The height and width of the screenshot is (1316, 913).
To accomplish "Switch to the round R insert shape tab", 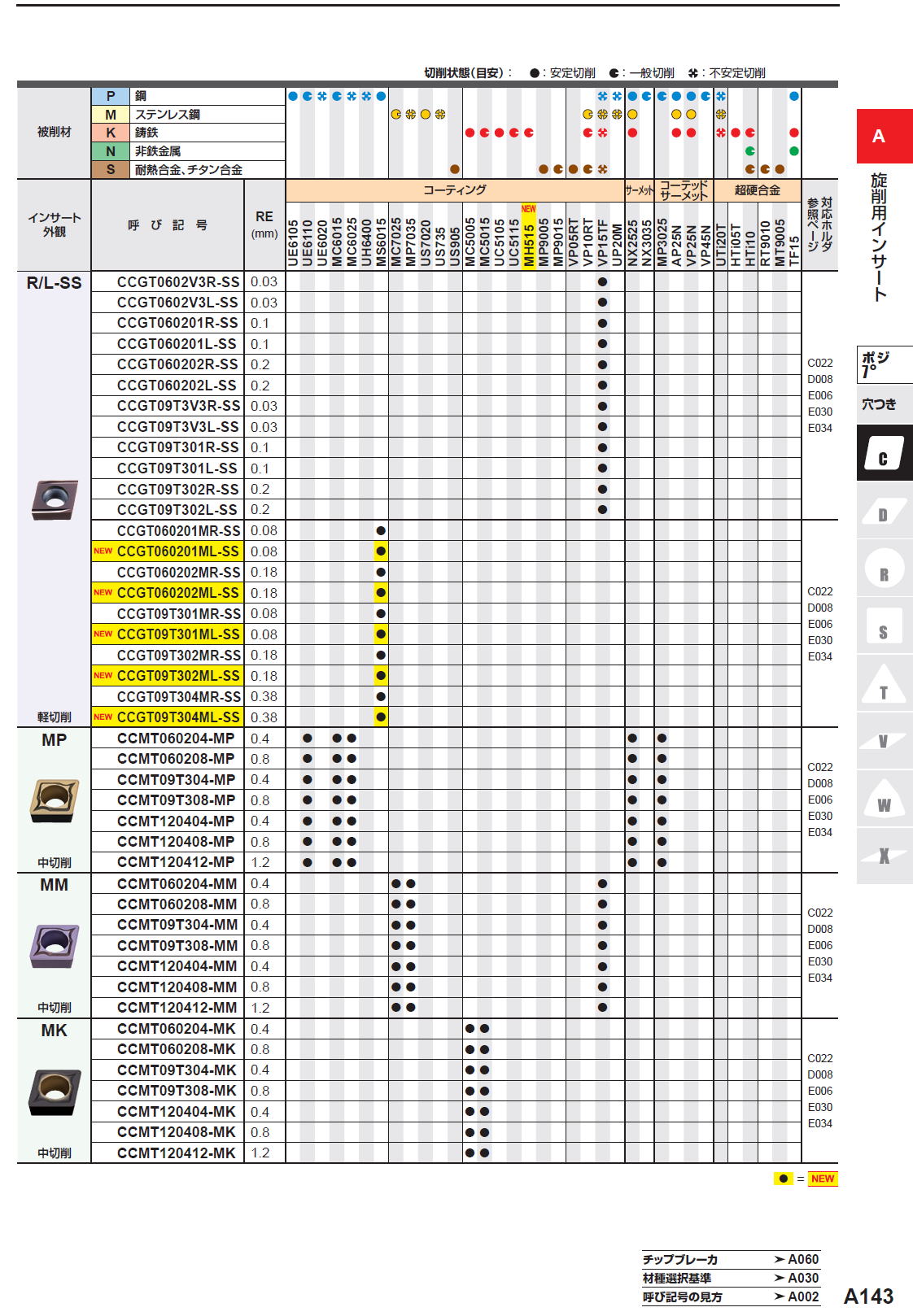I will 884,569.
